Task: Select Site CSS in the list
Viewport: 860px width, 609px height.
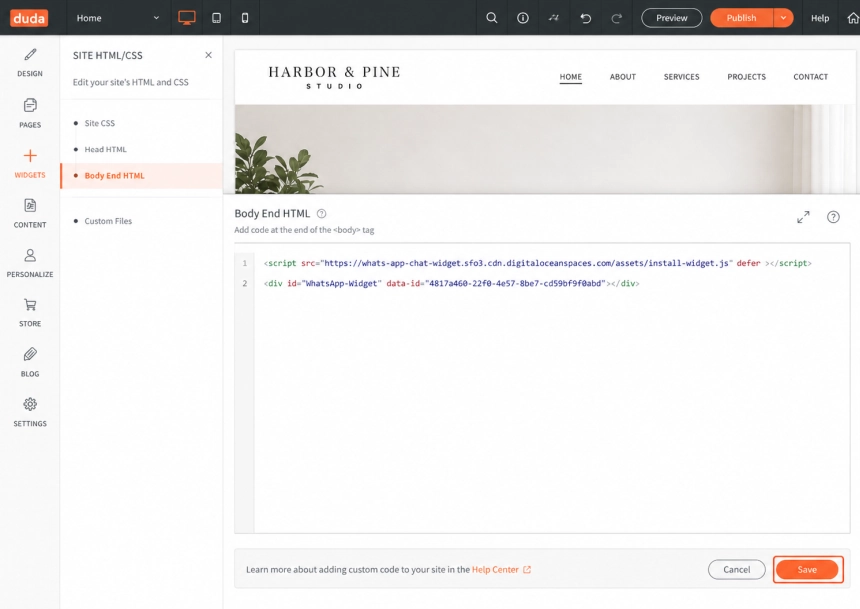Action: click(99, 123)
